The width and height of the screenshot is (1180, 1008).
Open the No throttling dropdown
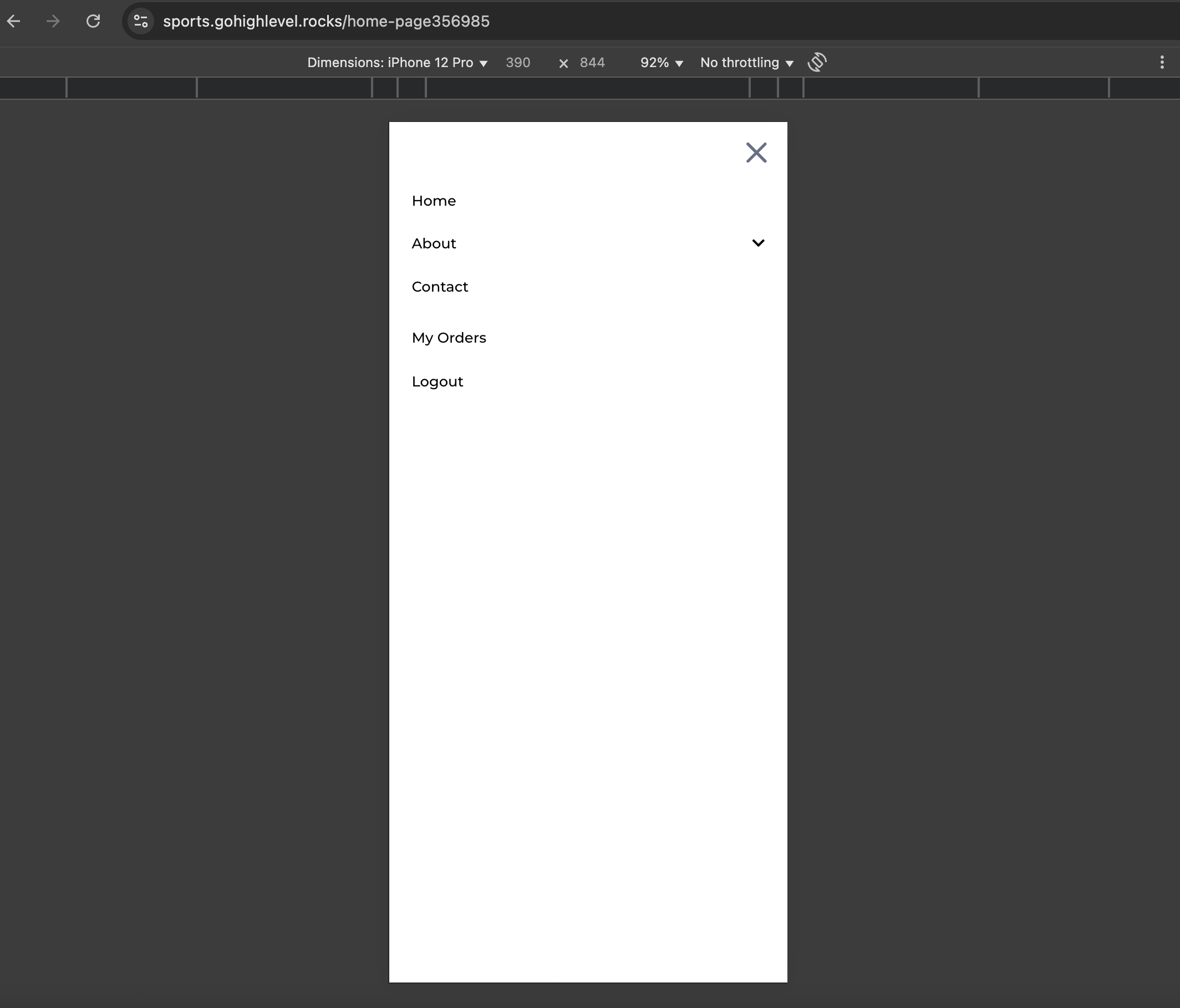(x=746, y=63)
